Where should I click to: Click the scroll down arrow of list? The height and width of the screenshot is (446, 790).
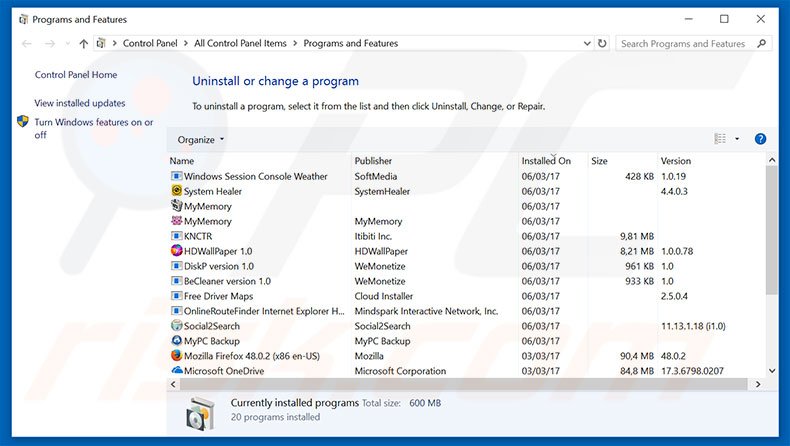[x=771, y=370]
